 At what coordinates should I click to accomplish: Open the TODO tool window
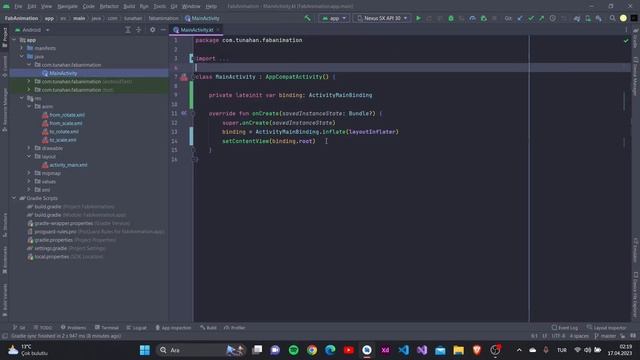coord(43,328)
